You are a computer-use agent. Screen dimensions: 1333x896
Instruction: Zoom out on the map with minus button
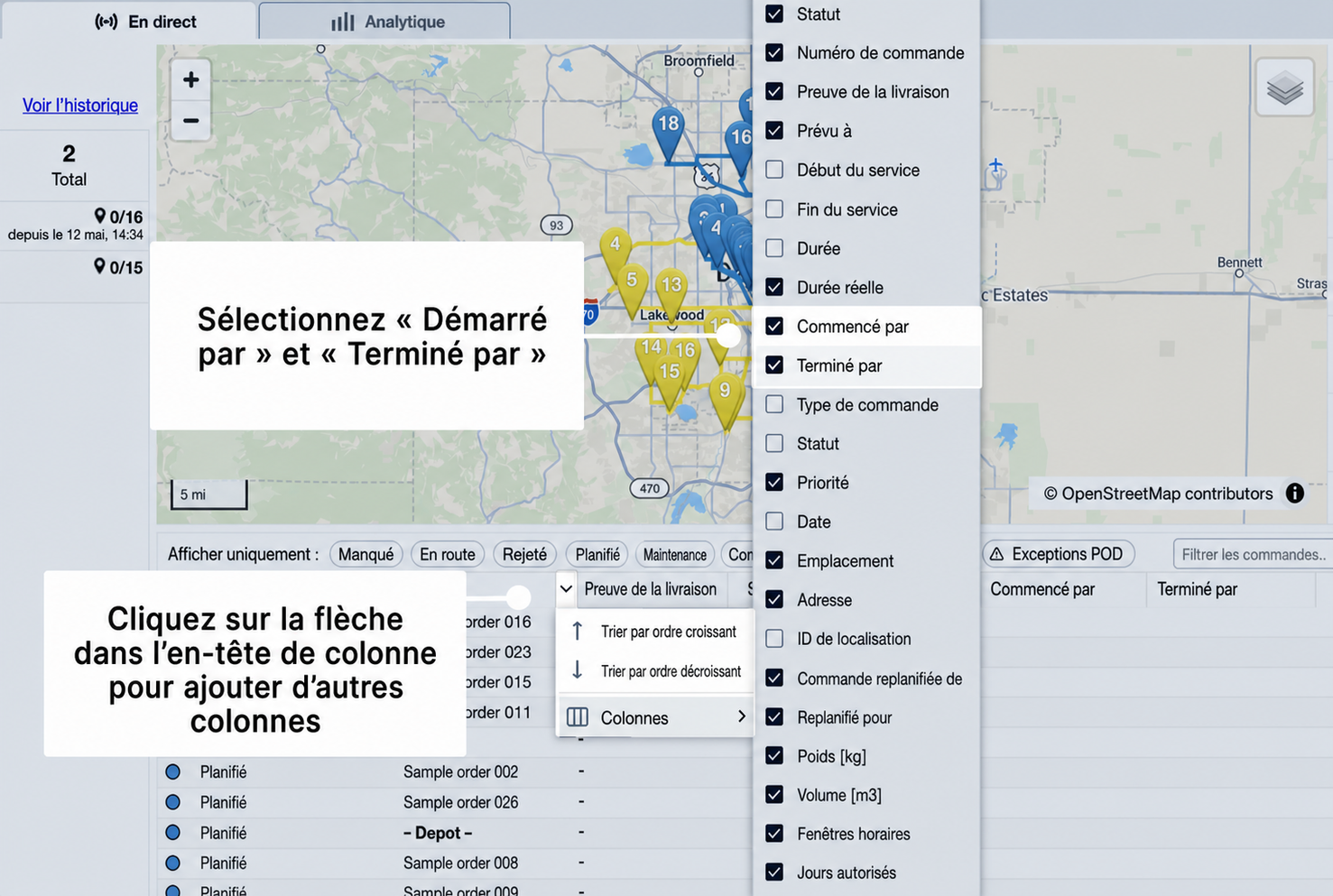tap(190, 120)
